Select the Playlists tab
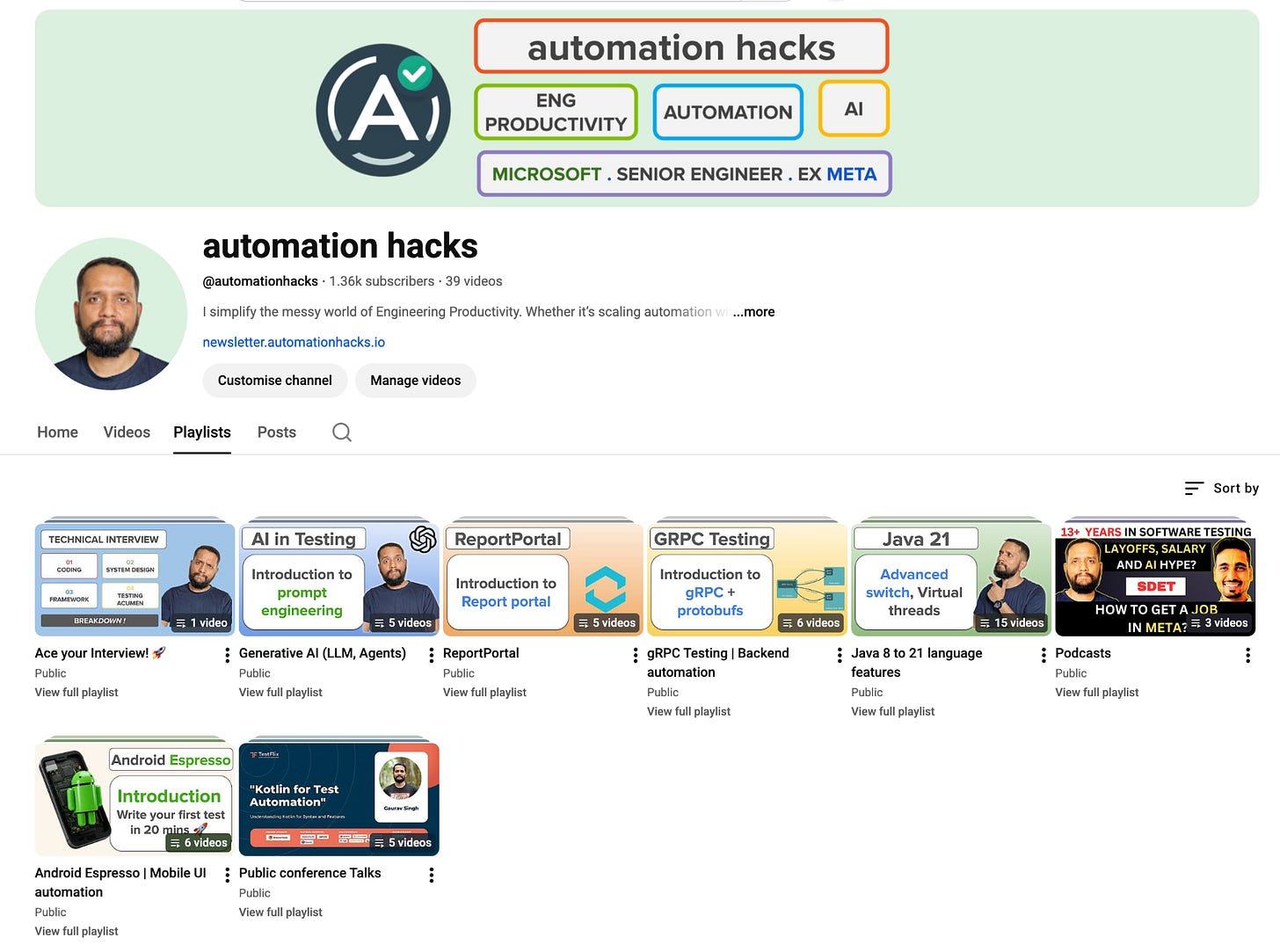 202,432
